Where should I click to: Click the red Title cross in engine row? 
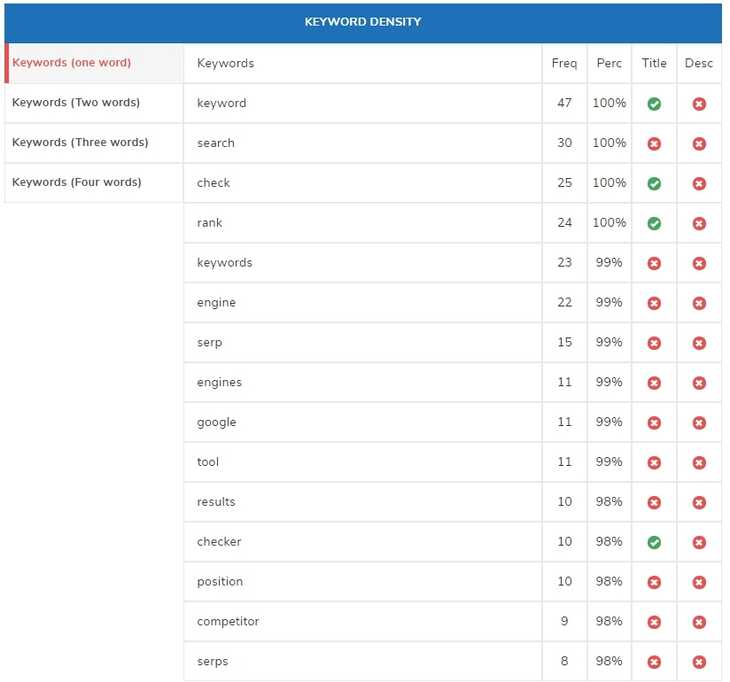(x=654, y=303)
